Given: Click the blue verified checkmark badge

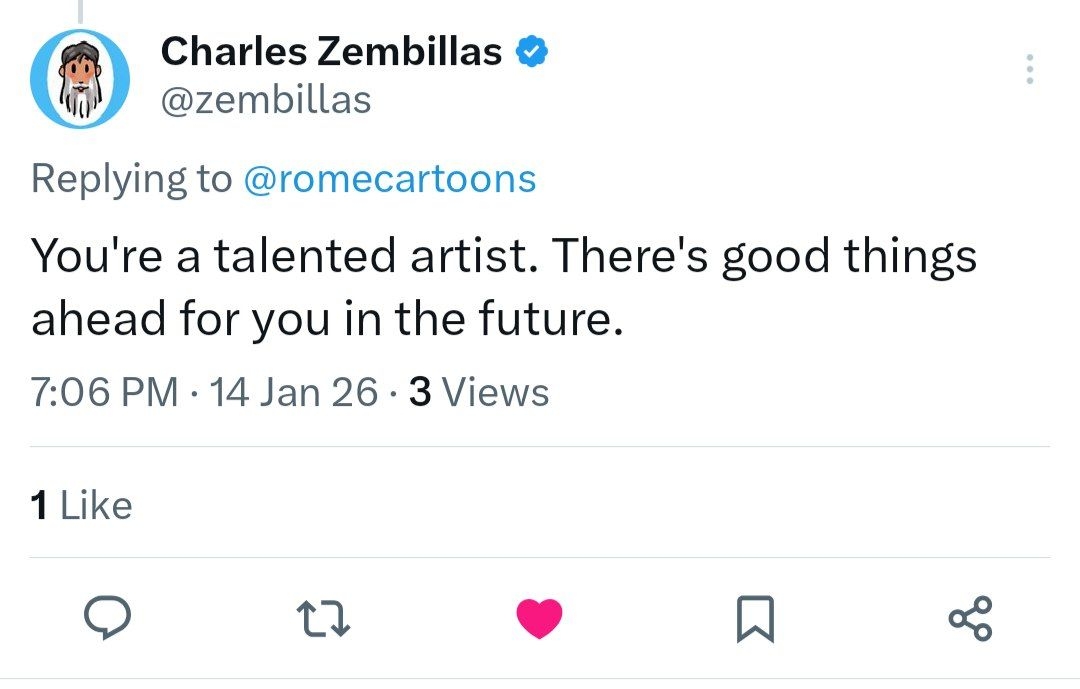Looking at the screenshot, I should click(530, 52).
